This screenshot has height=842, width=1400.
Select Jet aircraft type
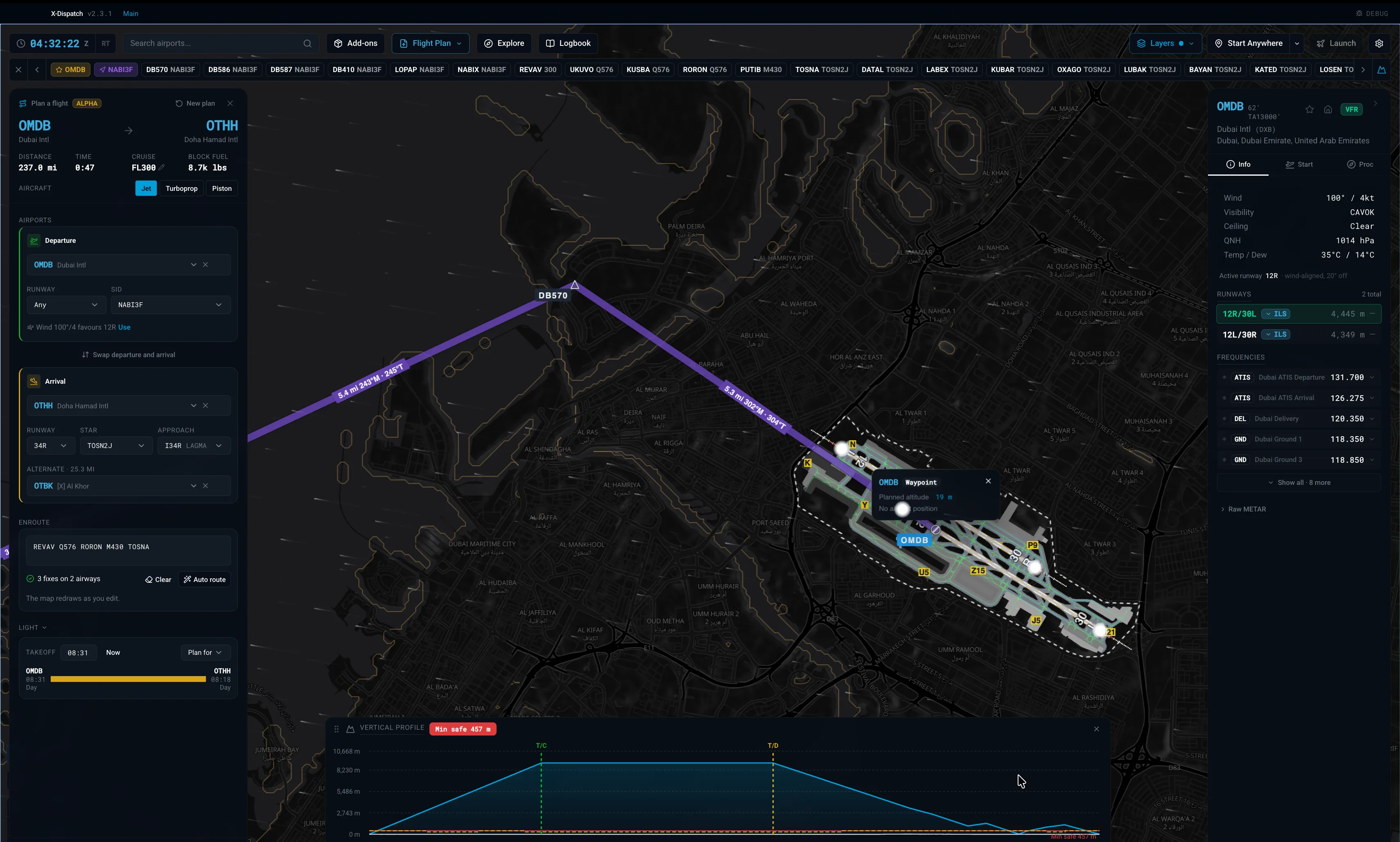pyautogui.click(x=146, y=188)
